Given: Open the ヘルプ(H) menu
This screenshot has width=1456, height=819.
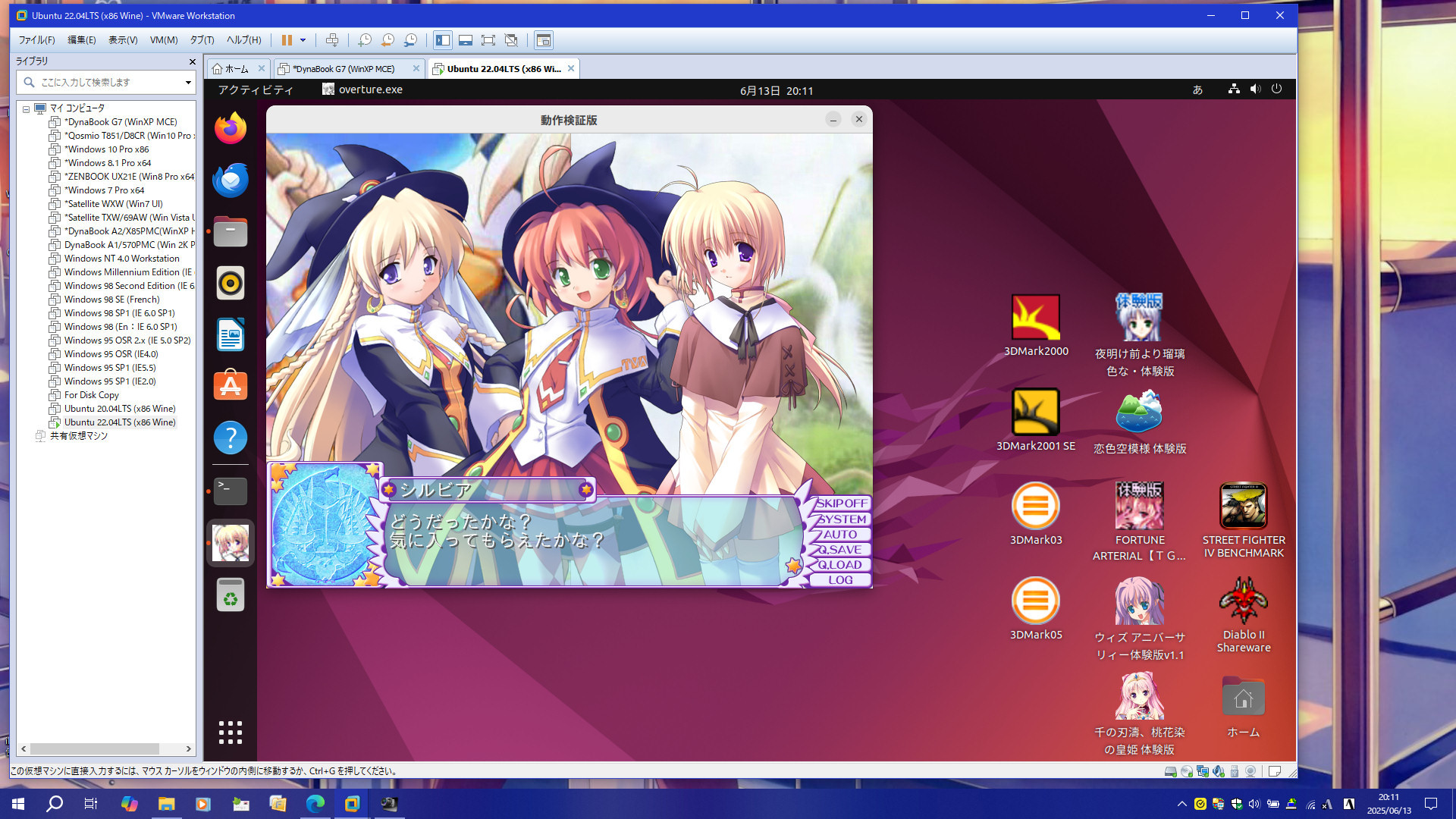Looking at the screenshot, I should (244, 40).
